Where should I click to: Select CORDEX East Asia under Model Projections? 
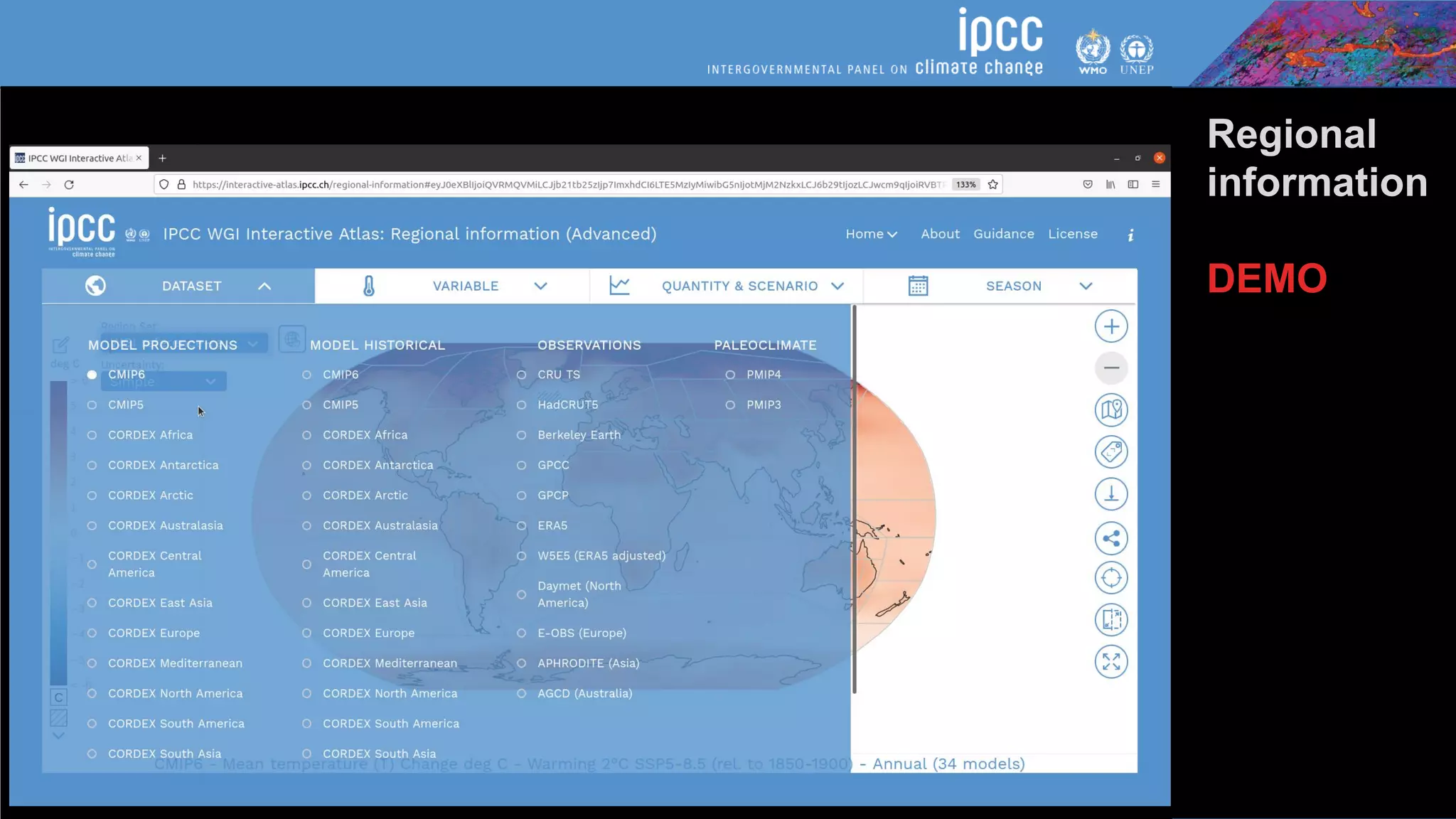149,603
